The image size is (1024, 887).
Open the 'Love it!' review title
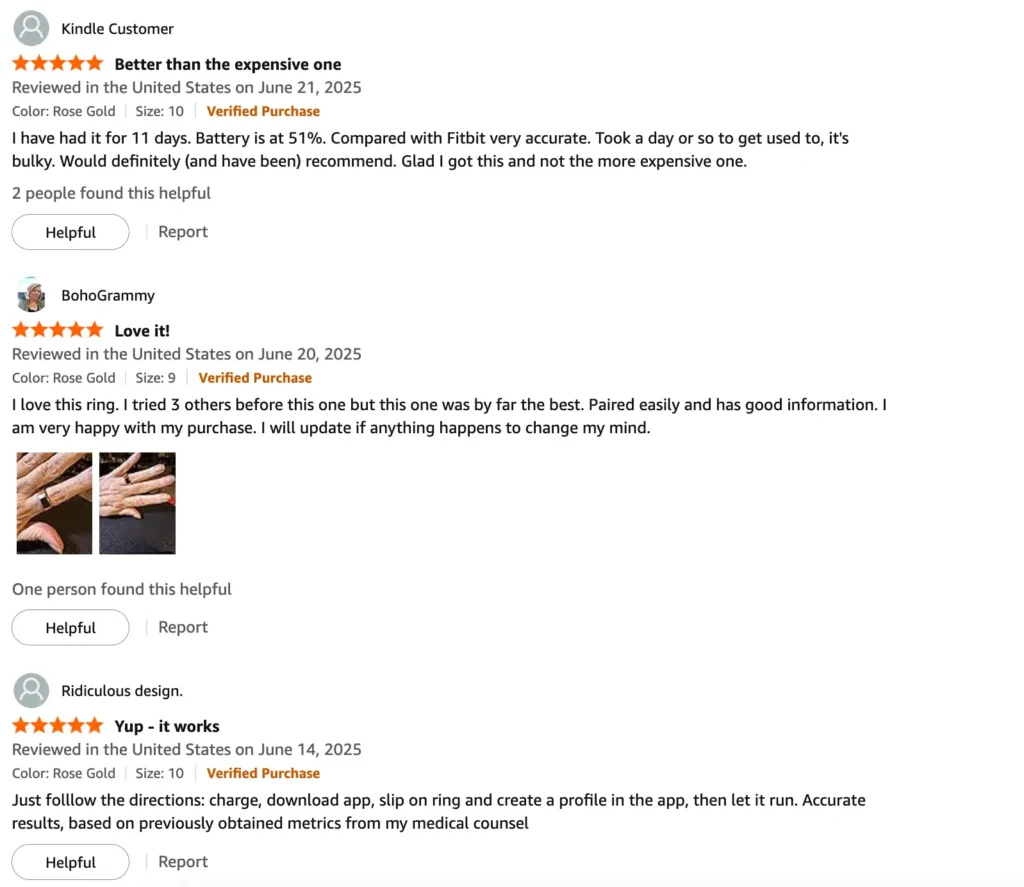[142, 331]
